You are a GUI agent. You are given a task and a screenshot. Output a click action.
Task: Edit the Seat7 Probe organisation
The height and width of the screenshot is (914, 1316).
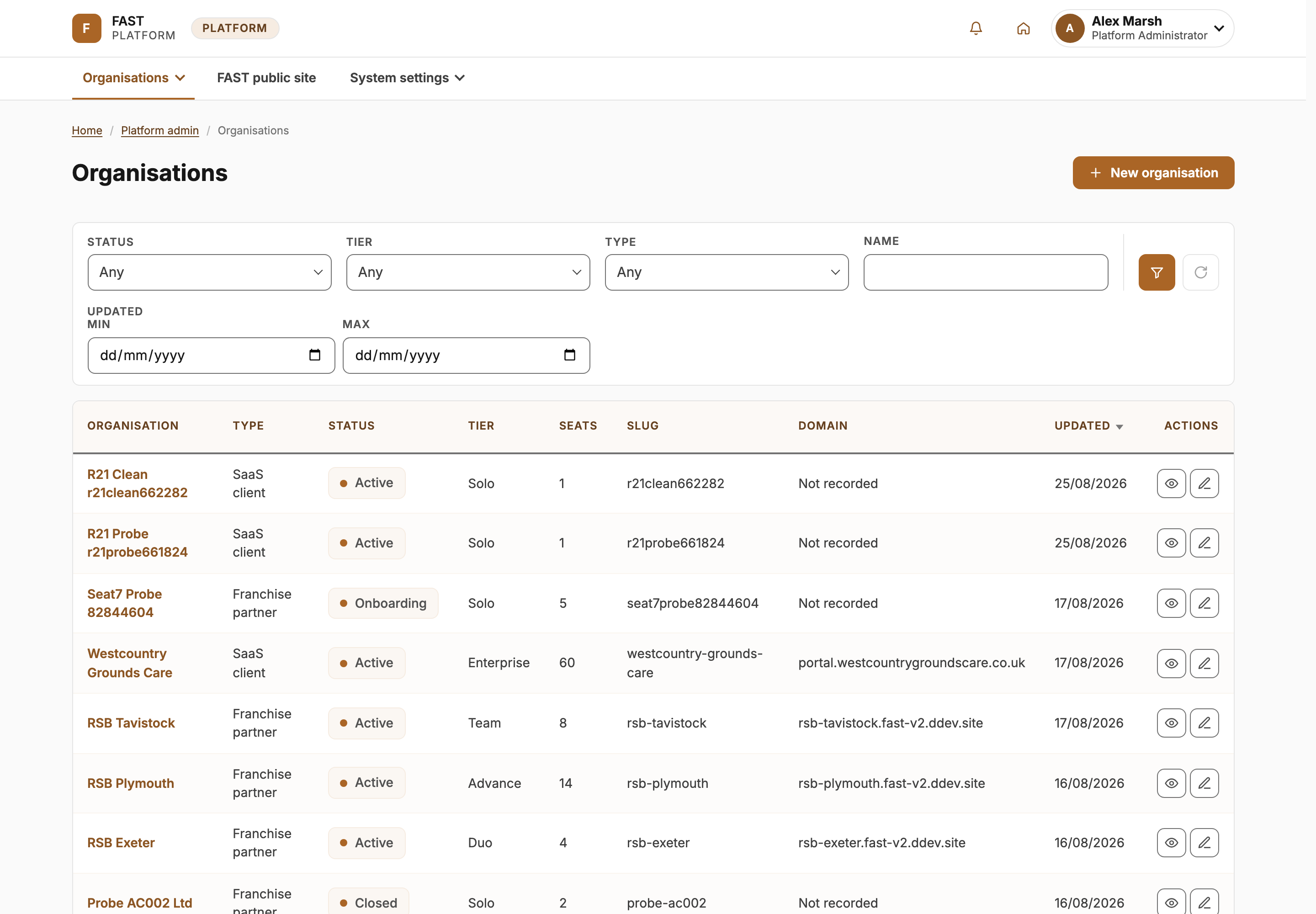point(1204,603)
